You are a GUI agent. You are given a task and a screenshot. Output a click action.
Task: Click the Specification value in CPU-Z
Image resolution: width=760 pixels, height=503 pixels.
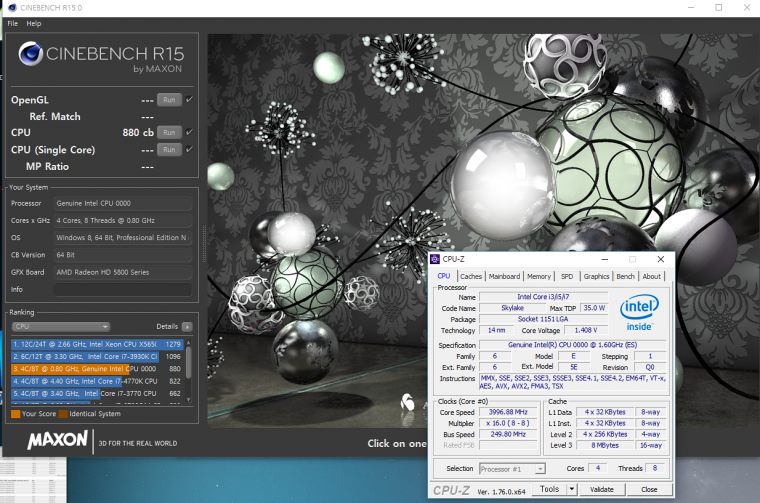572,345
